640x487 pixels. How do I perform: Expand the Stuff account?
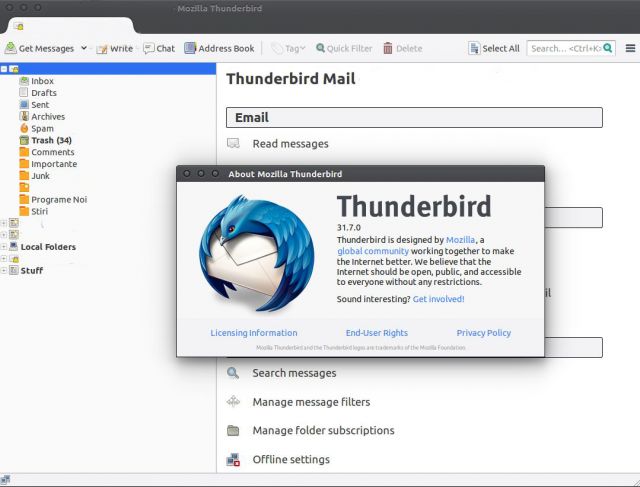4,271
